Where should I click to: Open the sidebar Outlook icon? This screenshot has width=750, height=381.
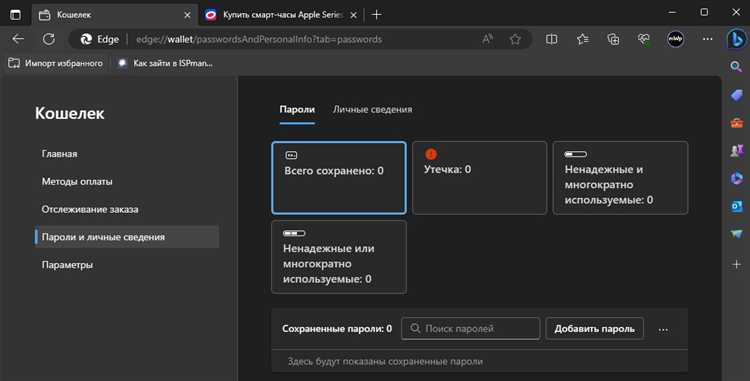pos(737,207)
